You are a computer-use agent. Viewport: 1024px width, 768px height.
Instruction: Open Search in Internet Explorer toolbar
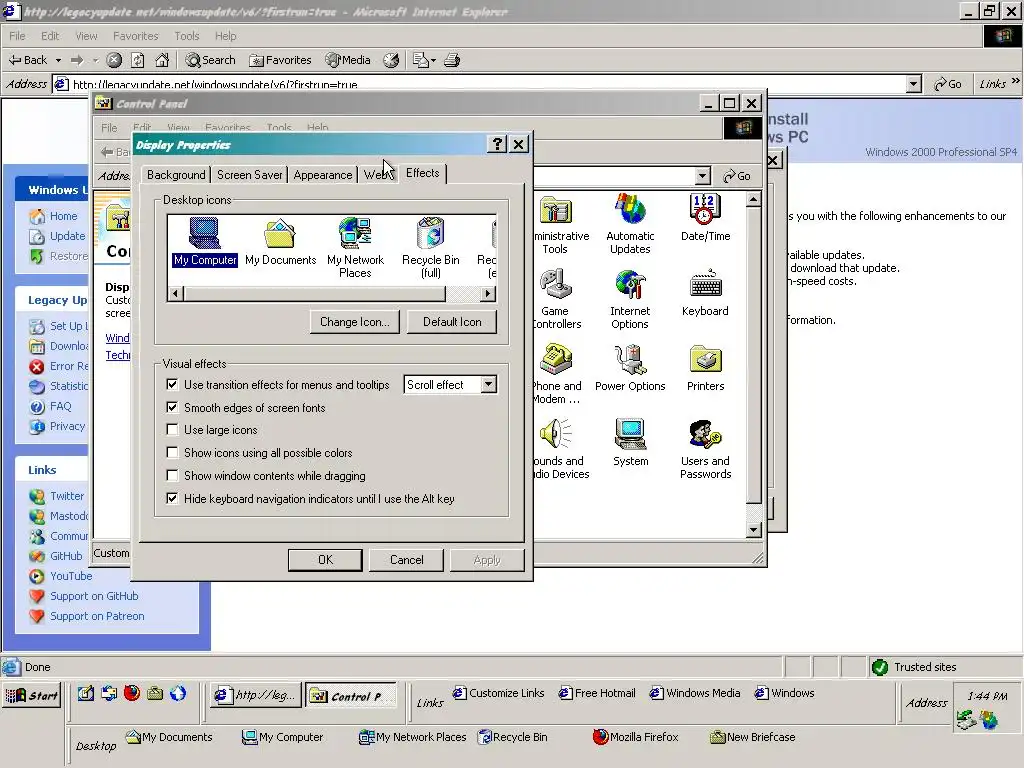[210, 60]
